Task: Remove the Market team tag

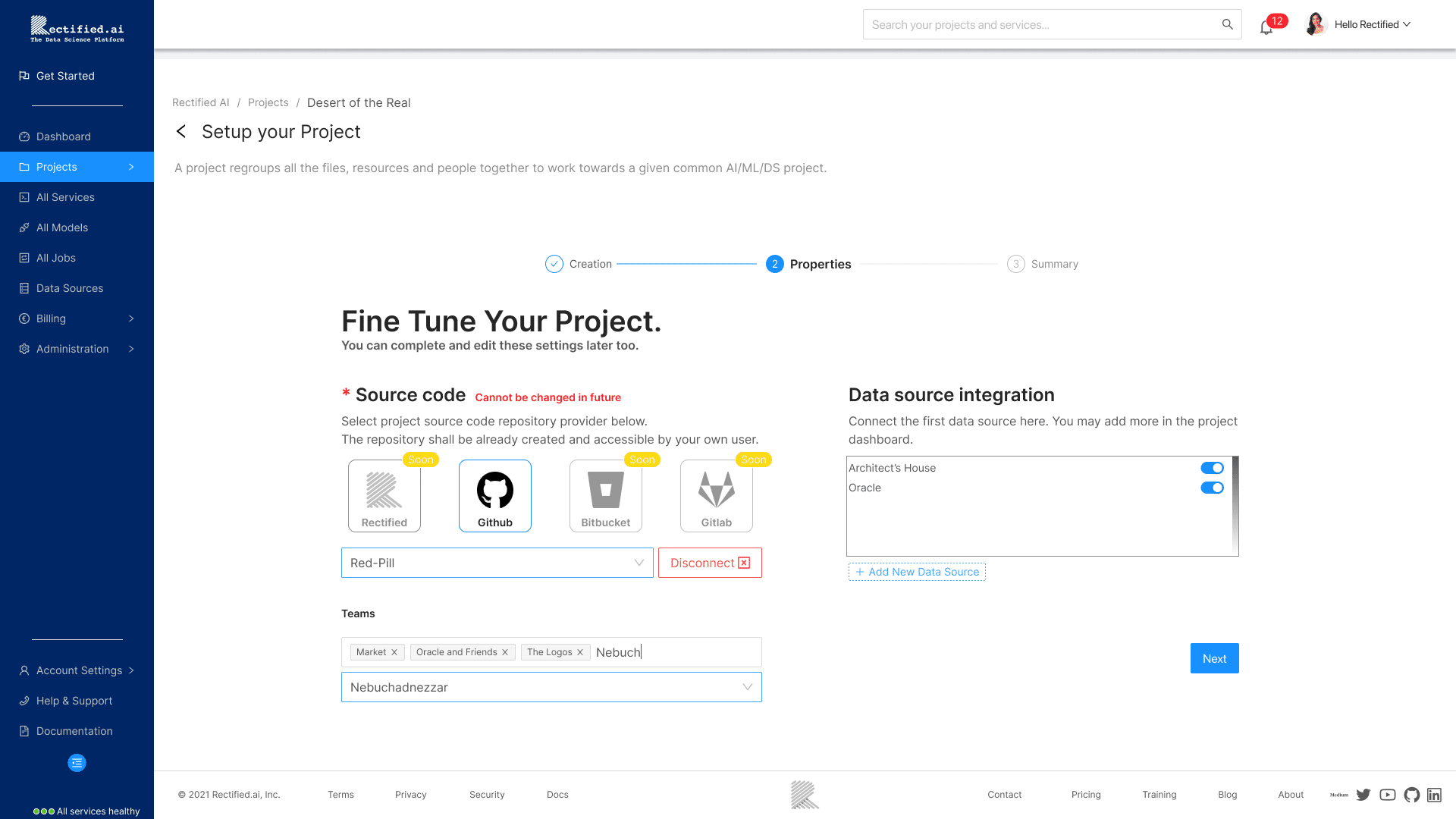Action: (394, 652)
